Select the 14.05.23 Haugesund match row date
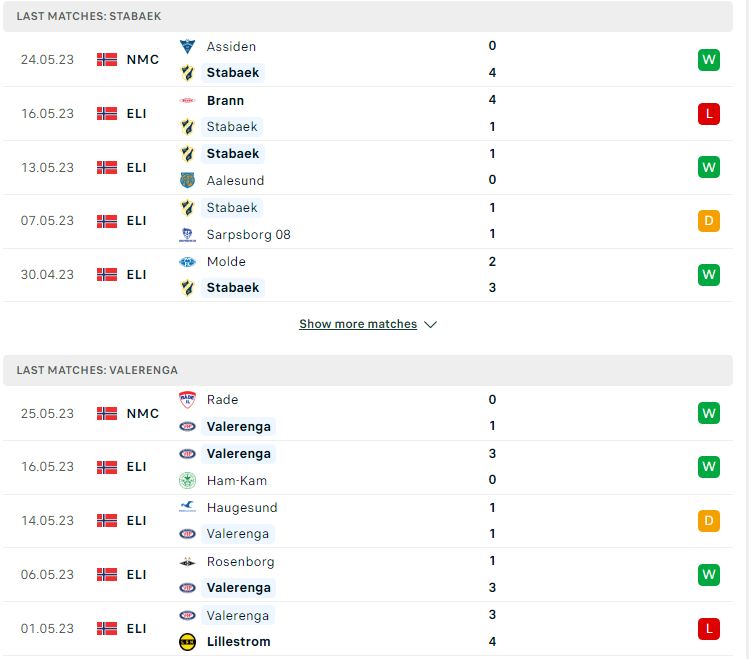Viewport: 749px width, 659px height. tap(47, 521)
